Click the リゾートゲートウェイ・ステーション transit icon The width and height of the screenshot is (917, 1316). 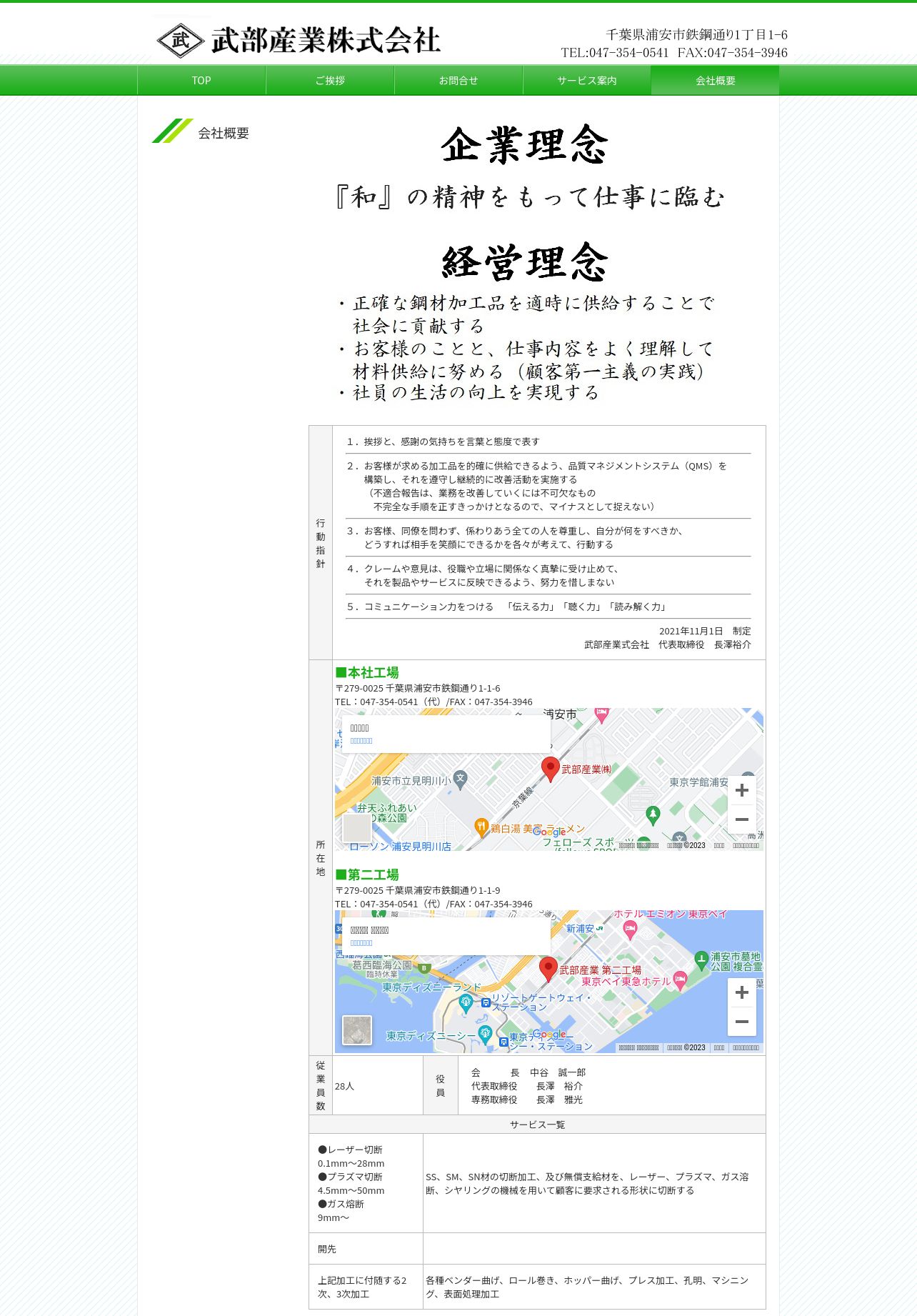pos(486,1002)
